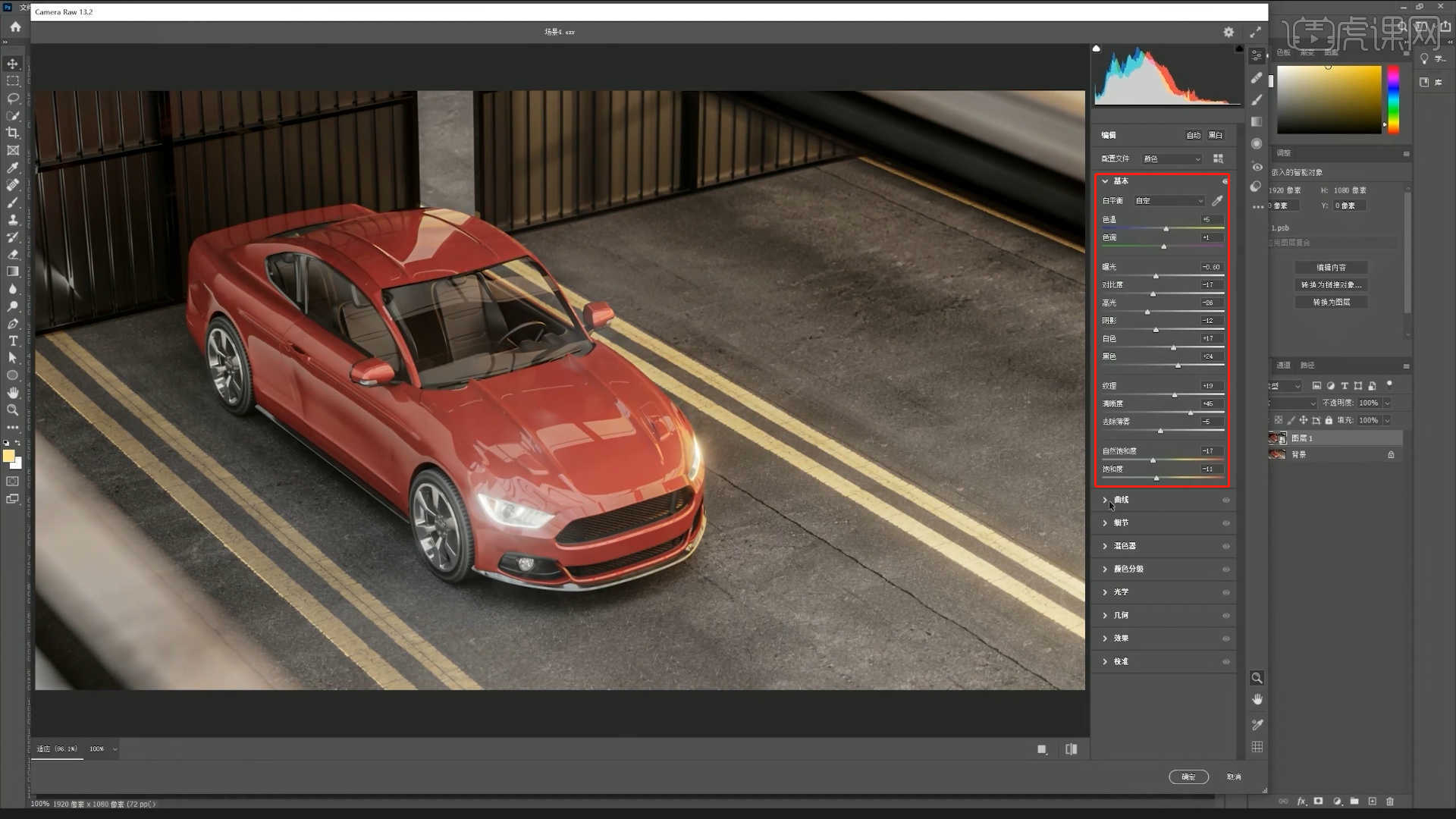Click the white balance eyedropper

pos(1217,201)
